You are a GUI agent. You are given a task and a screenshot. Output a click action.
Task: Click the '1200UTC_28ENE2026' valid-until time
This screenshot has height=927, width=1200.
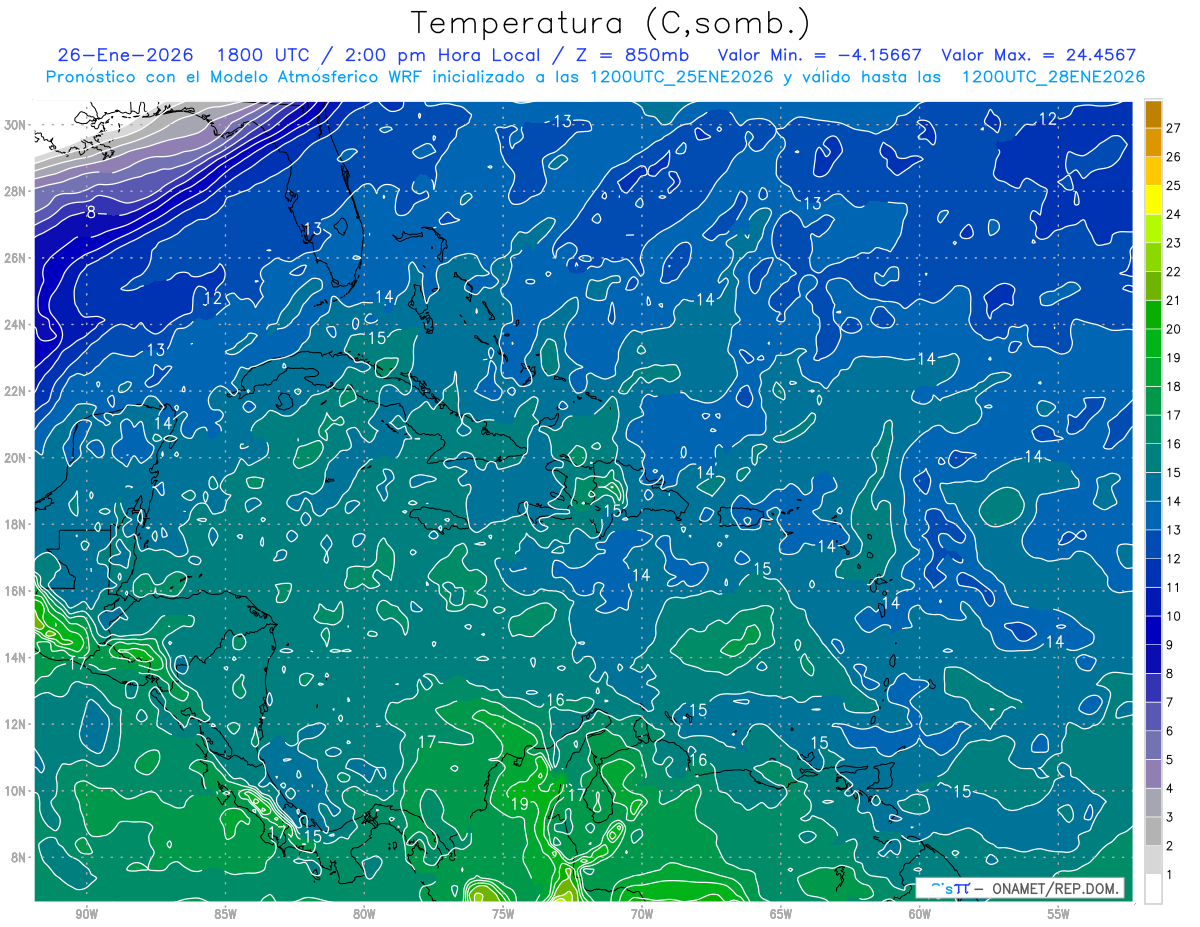click(x=1053, y=77)
